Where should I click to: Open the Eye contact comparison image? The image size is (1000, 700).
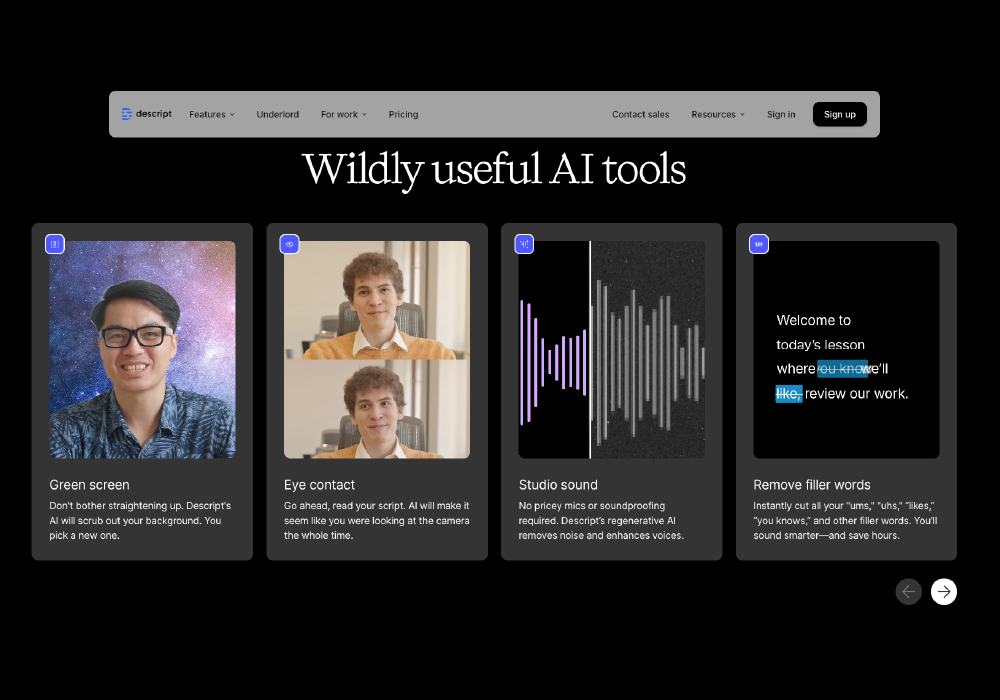[x=377, y=350]
